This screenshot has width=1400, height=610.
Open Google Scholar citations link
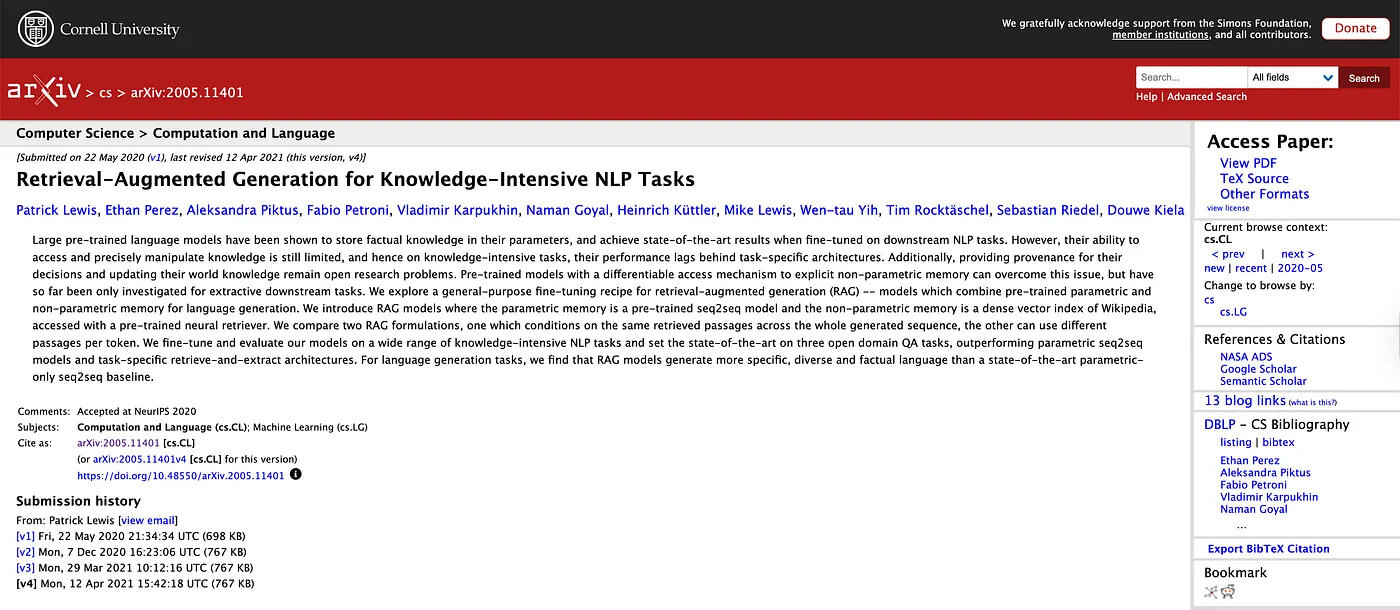[1258, 369]
